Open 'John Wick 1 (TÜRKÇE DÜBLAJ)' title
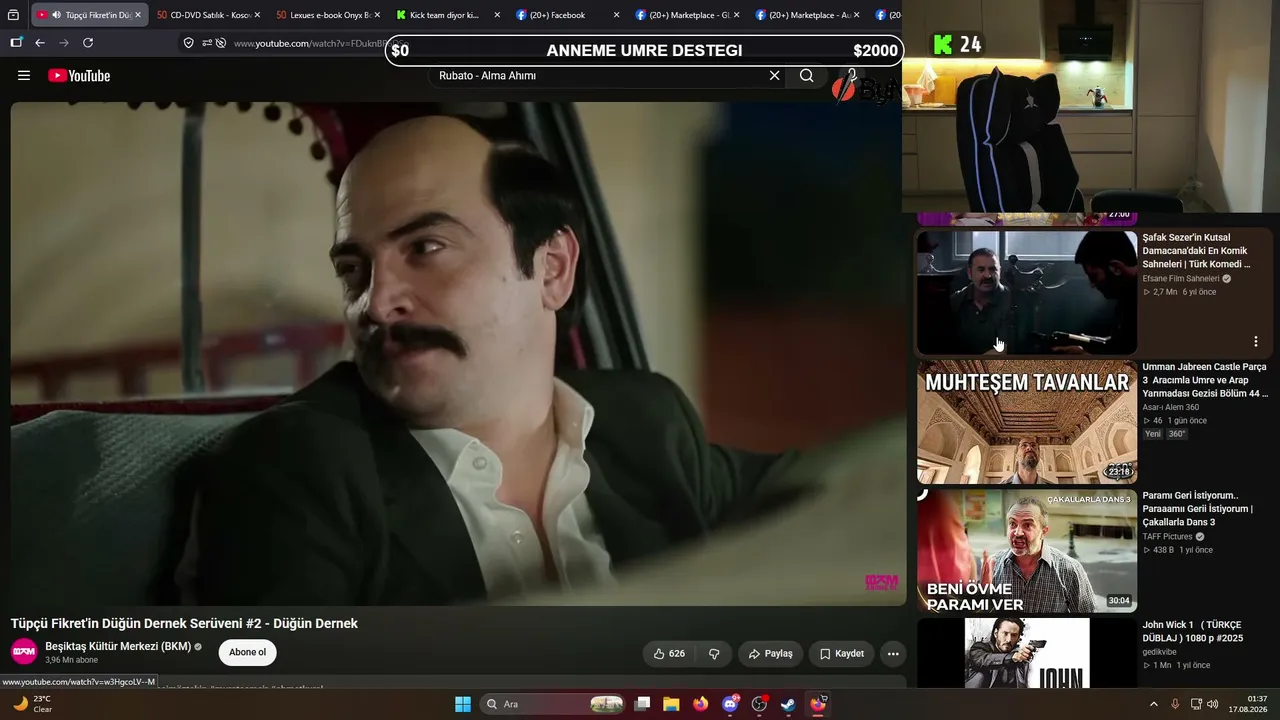 1193,631
